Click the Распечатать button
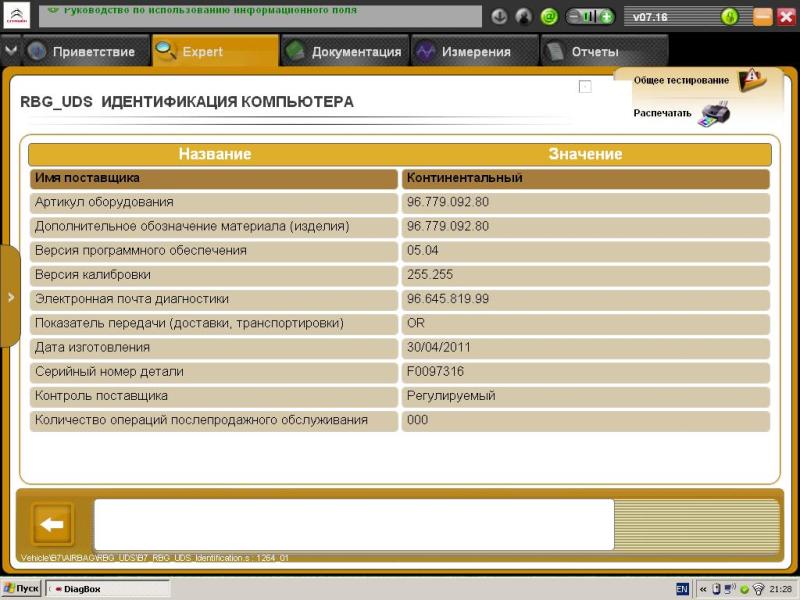 point(682,113)
